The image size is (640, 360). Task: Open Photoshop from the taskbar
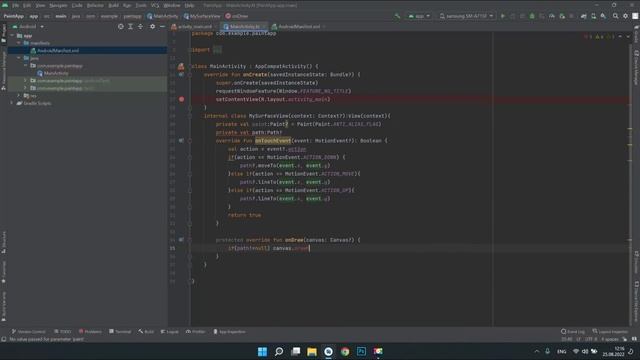pos(361,351)
